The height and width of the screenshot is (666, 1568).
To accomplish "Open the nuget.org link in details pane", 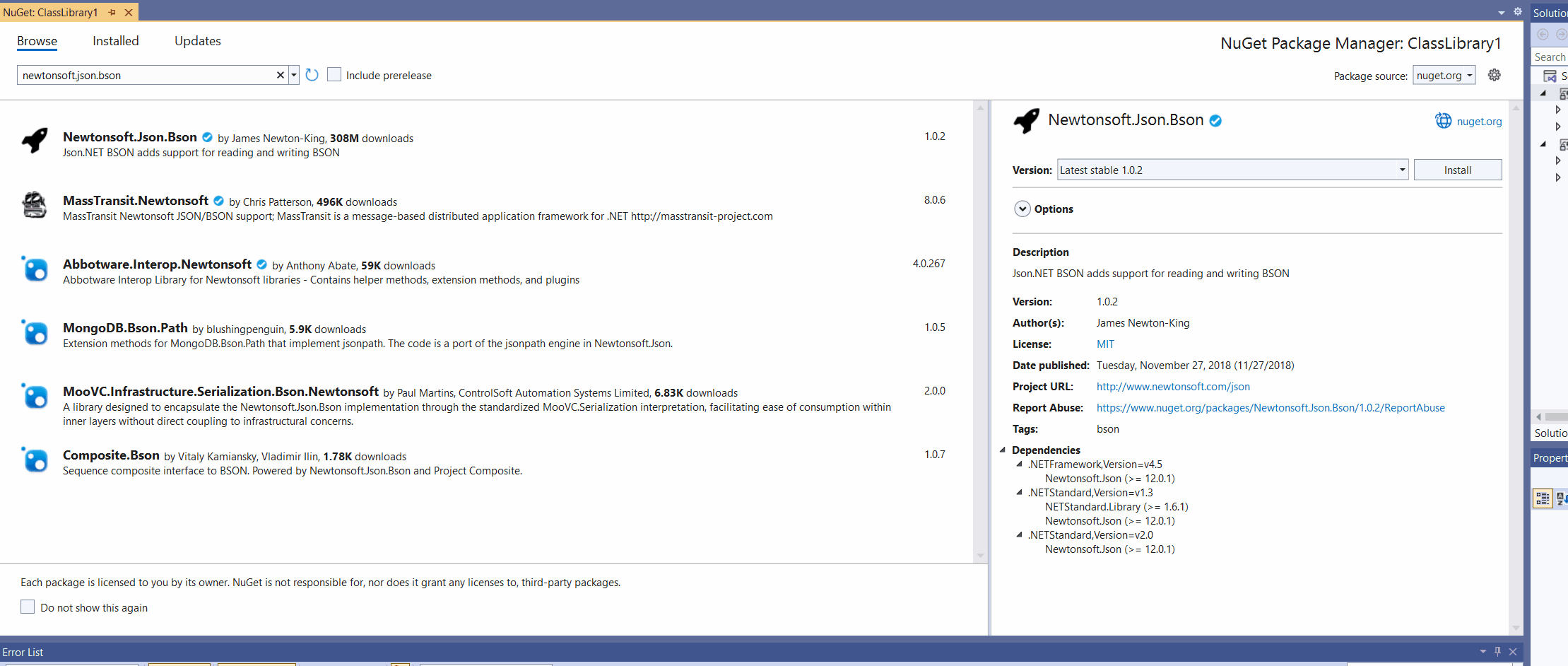I will pyautogui.click(x=1479, y=121).
